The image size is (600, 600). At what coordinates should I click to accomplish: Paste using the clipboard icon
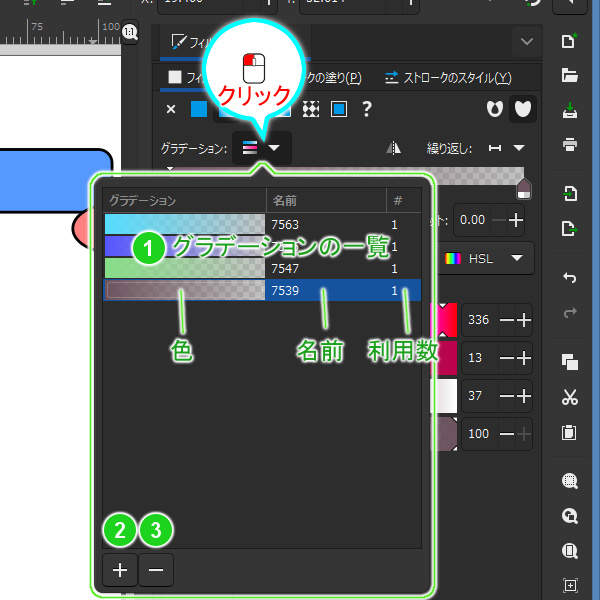coord(569,433)
